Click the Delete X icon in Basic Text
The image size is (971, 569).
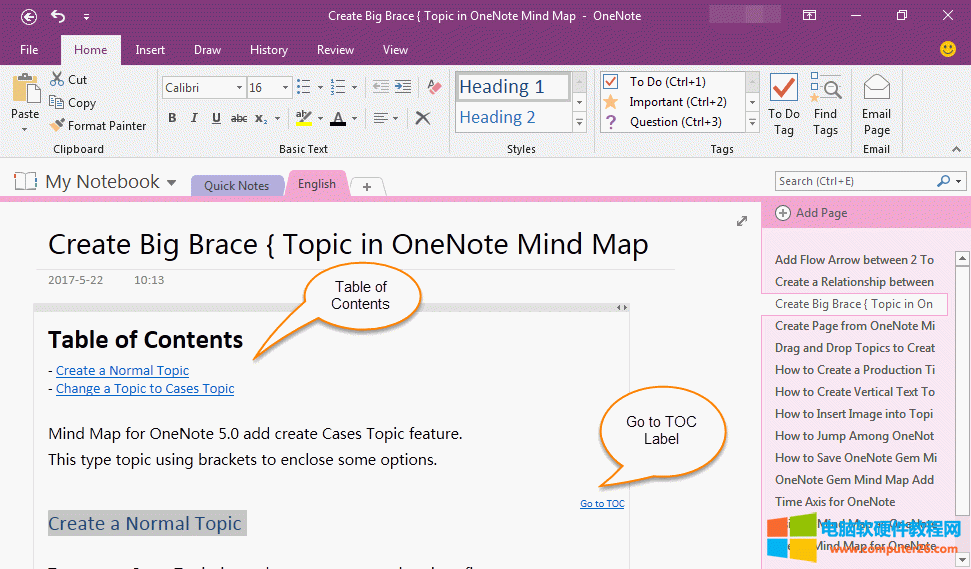(423, 118)
